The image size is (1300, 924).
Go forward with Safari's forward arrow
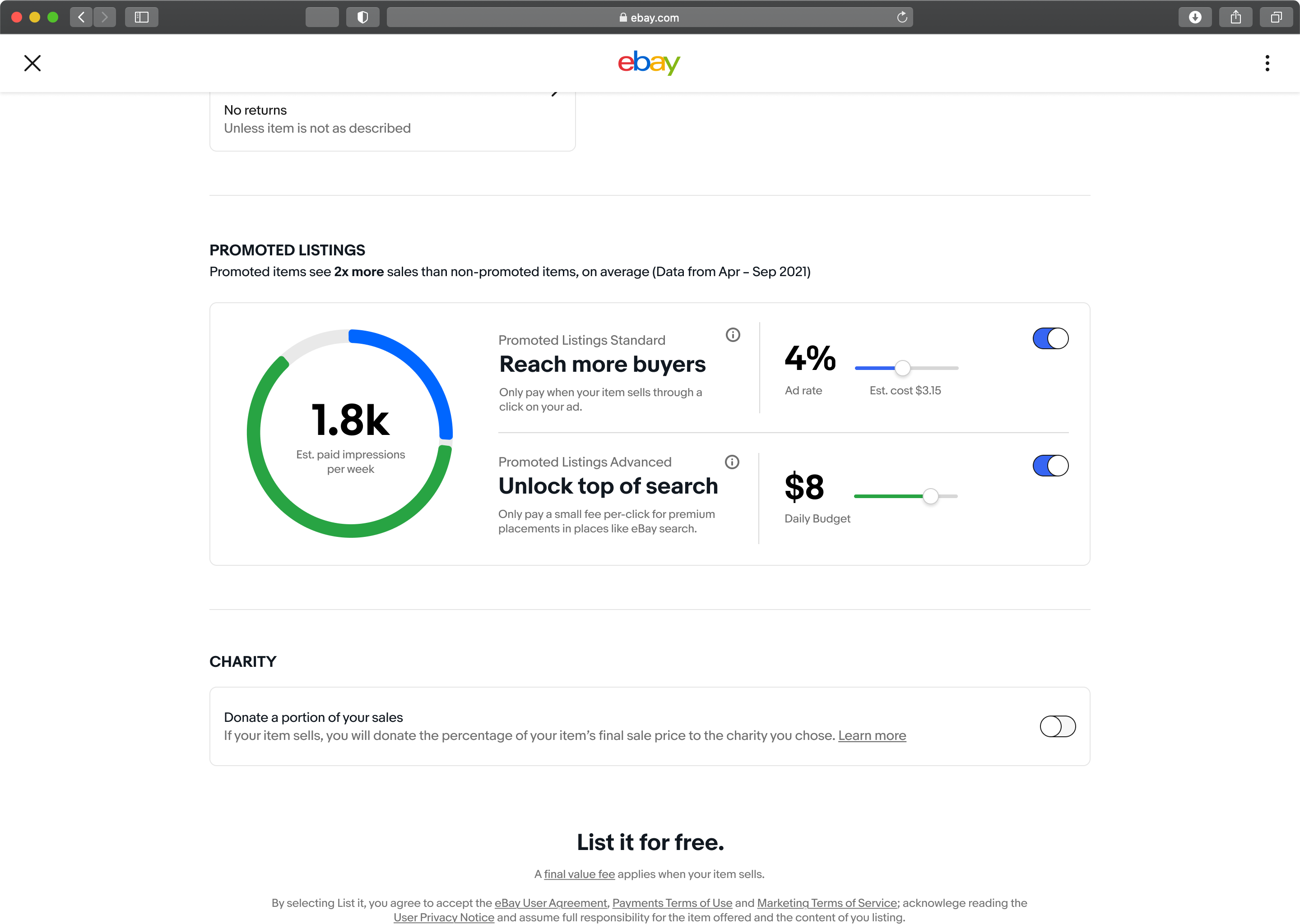[x=105, y=17]
